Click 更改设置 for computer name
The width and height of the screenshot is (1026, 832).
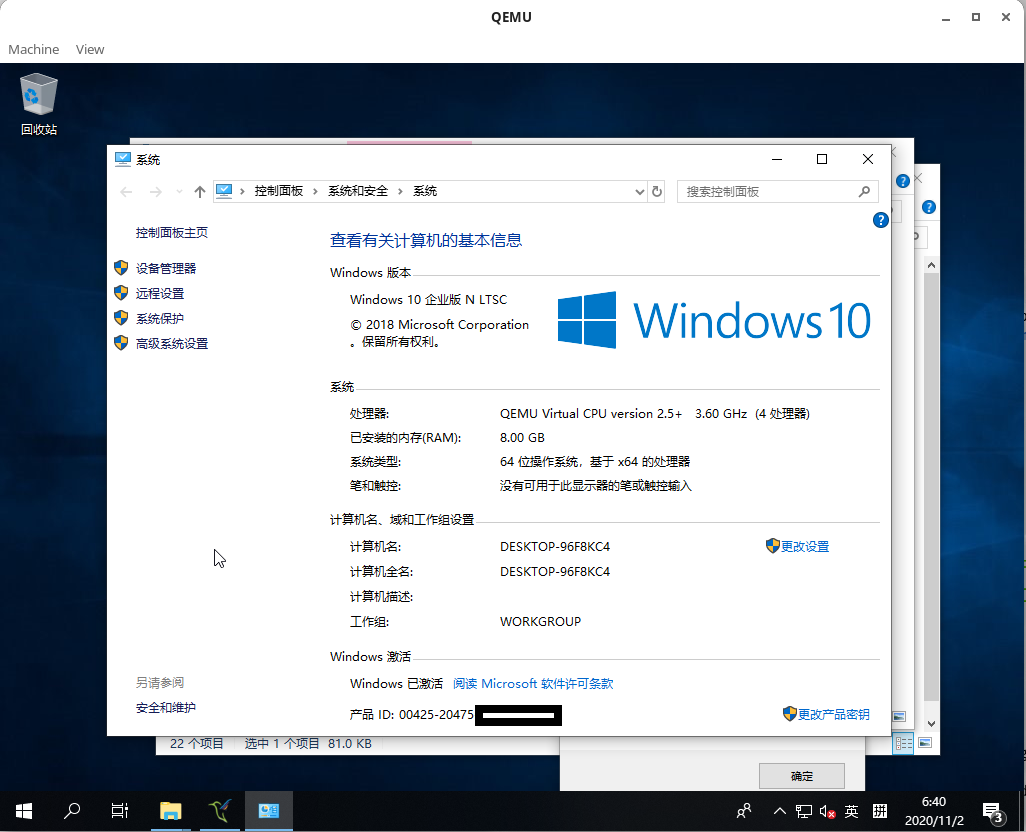coord(805,546)
